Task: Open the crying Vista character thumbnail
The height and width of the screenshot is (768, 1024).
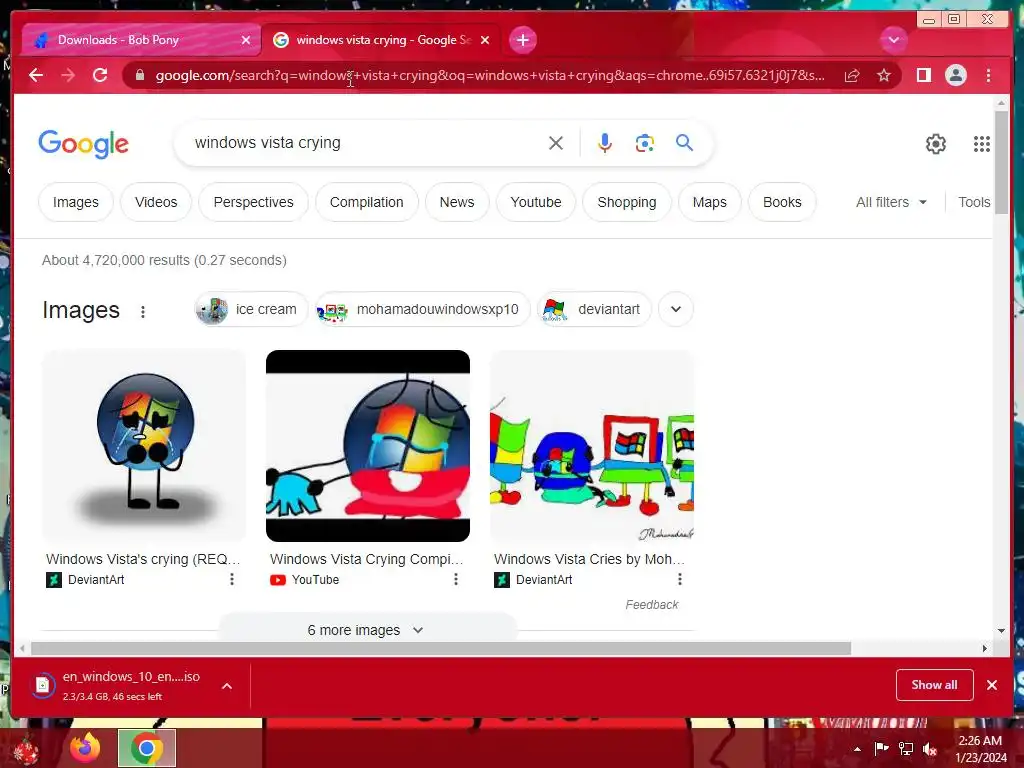Action: 144,446
